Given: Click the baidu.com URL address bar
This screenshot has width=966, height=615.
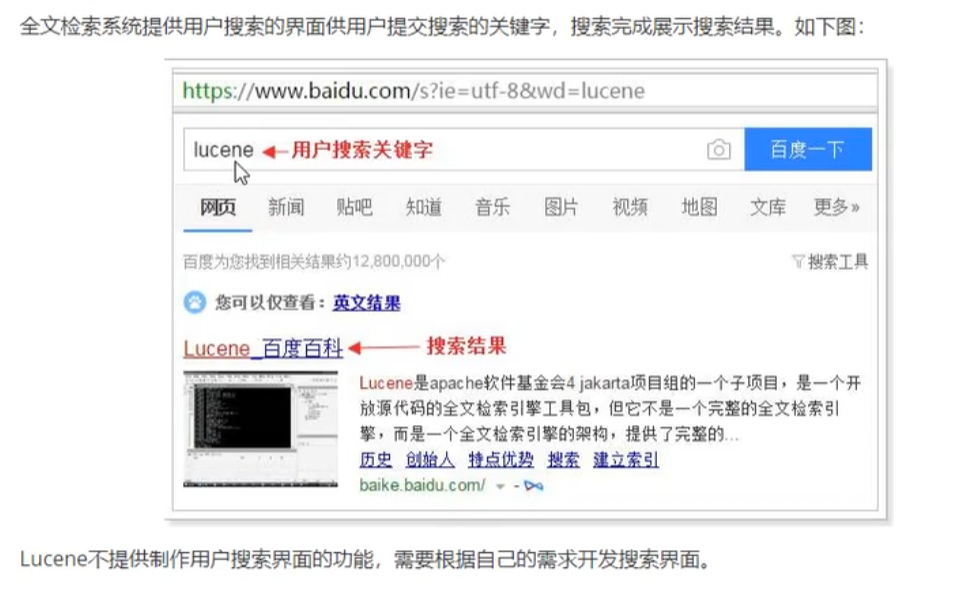Looking at the screenshot, I should click(x=525, y=91).
